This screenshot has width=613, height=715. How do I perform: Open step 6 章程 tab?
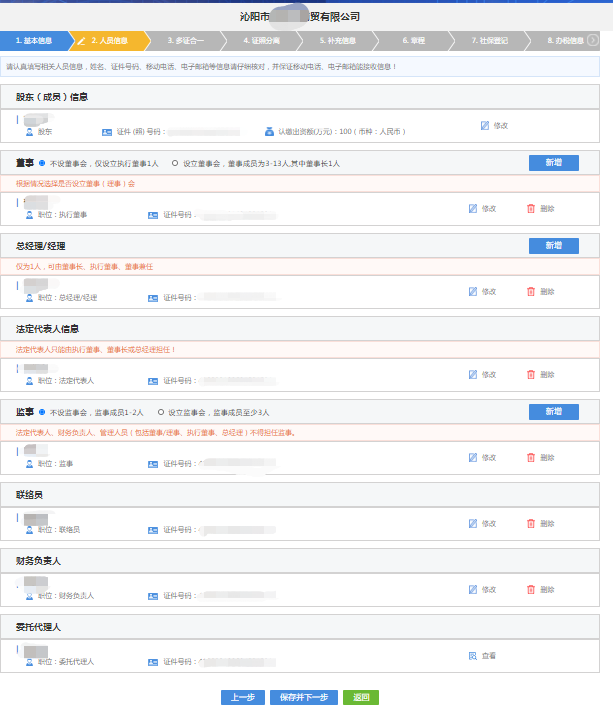pos(414,41)
